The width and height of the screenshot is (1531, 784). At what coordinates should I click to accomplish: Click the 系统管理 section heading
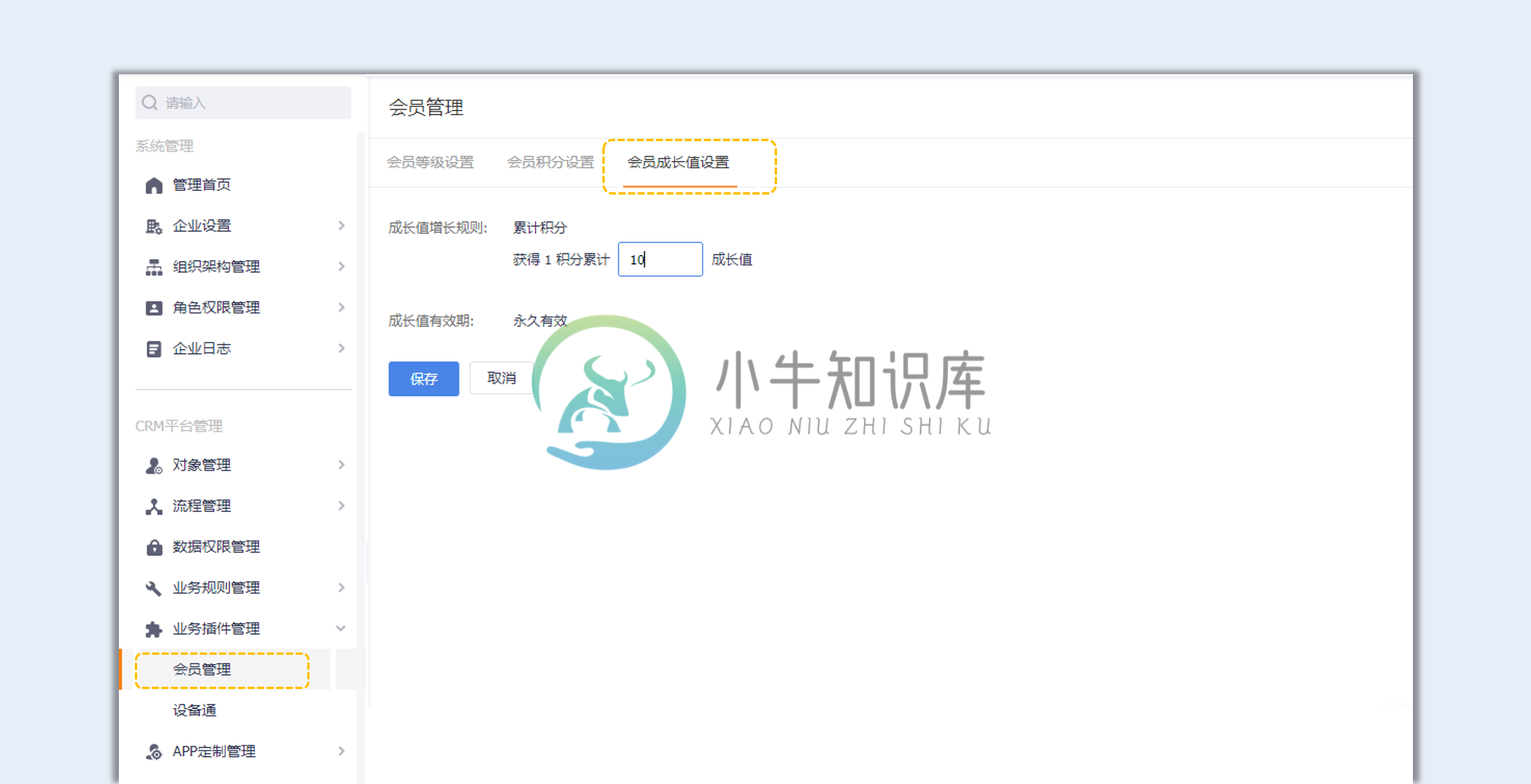[164, 147]
